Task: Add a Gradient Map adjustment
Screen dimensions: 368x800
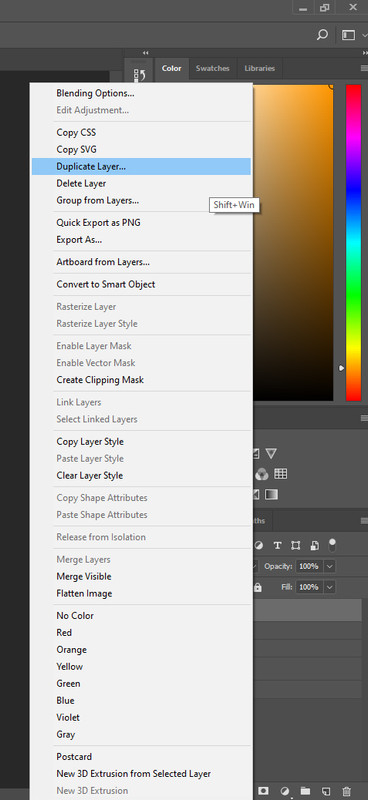Action: [271, 494]
